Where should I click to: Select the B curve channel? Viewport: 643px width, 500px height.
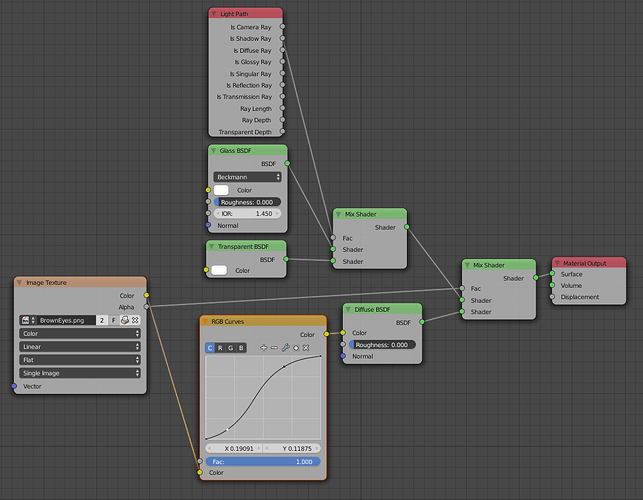241,348
